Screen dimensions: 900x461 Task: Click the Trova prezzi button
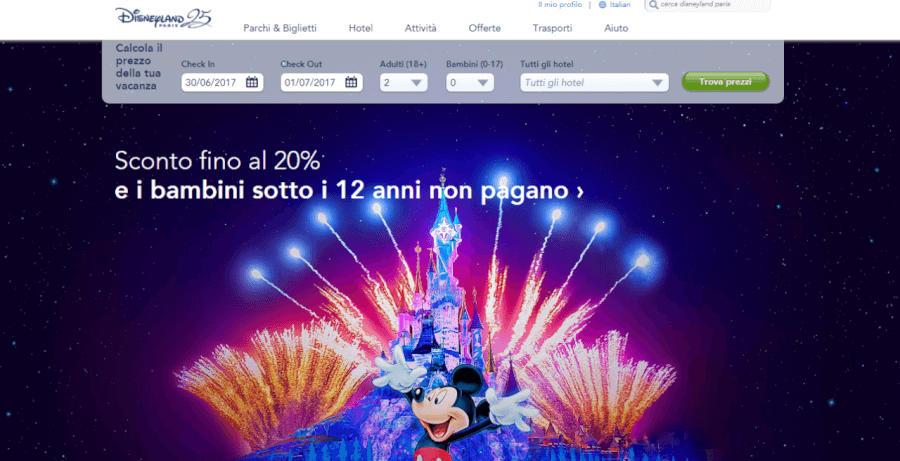pyautogui.click(x=725, y=82)
